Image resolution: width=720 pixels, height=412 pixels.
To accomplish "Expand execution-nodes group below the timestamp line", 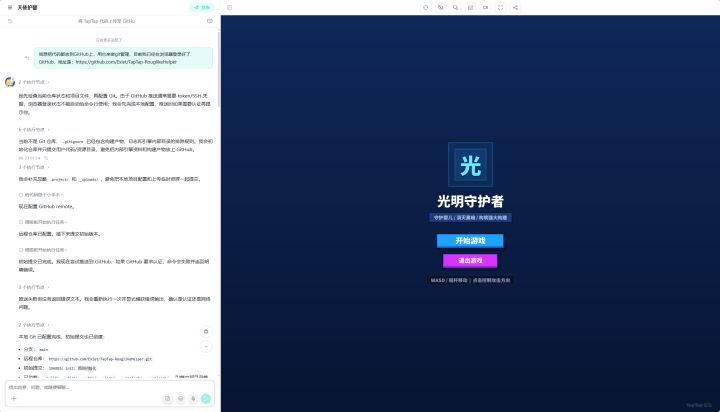I will click(34, 167).
